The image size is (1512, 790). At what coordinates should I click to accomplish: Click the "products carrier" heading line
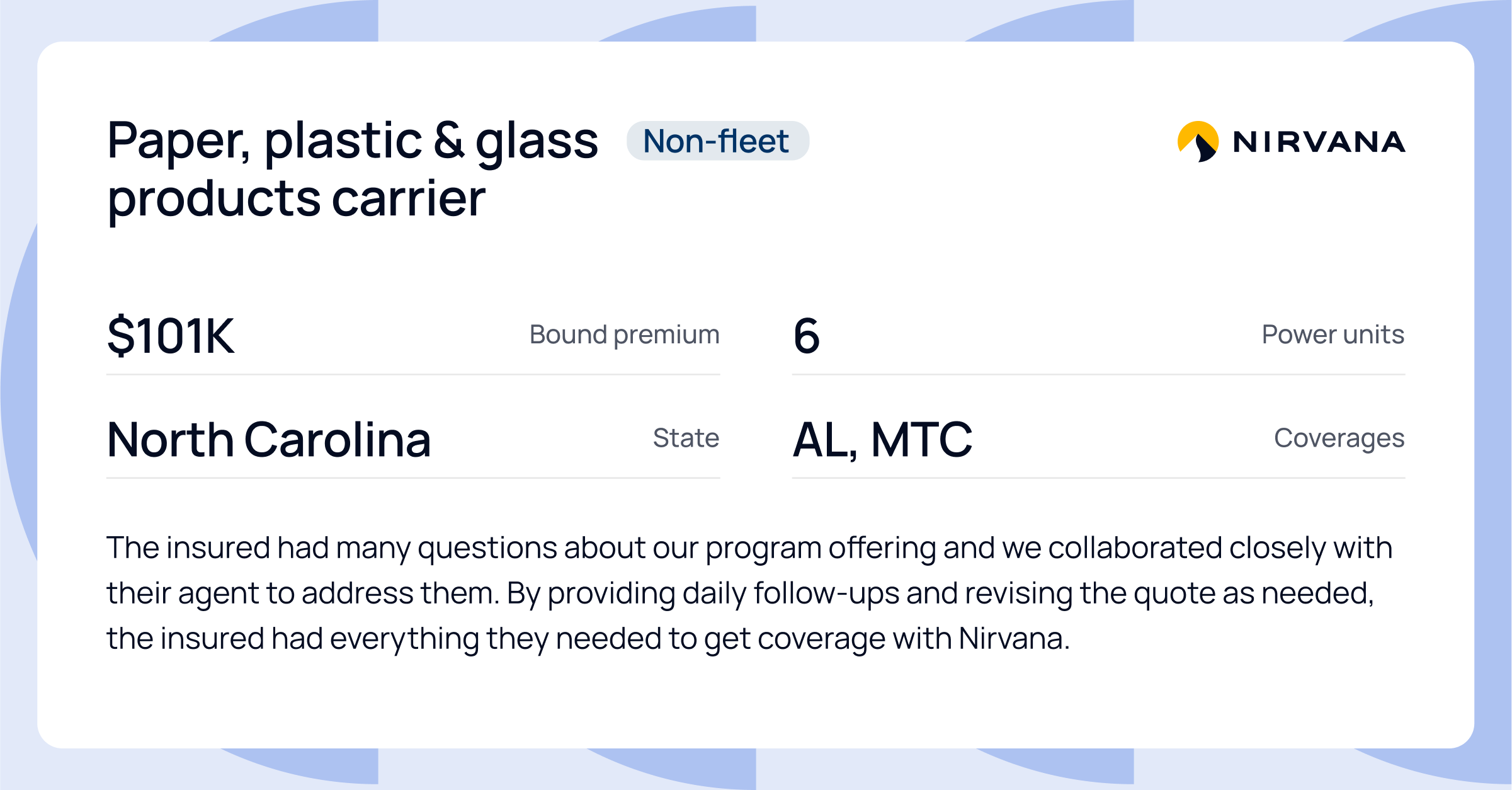tap(296, 198)
